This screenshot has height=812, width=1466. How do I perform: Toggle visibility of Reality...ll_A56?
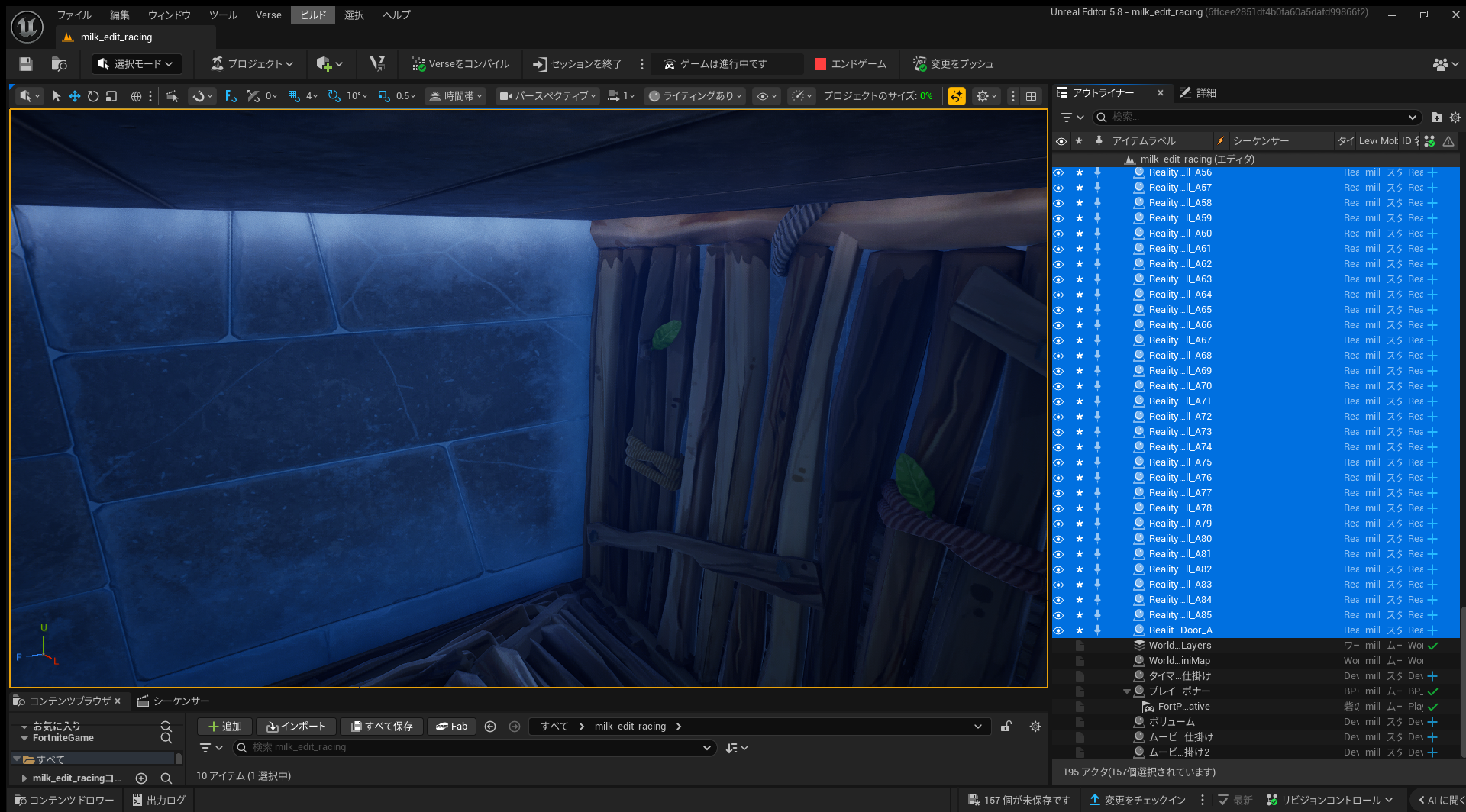tap(1059, 172)
